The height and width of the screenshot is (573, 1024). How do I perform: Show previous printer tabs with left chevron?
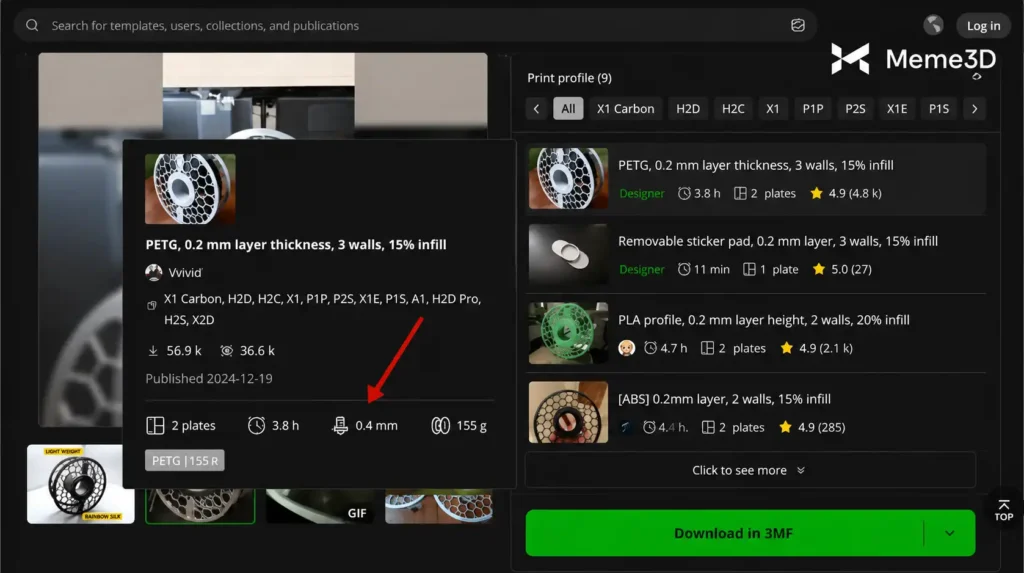click(536, 108)
